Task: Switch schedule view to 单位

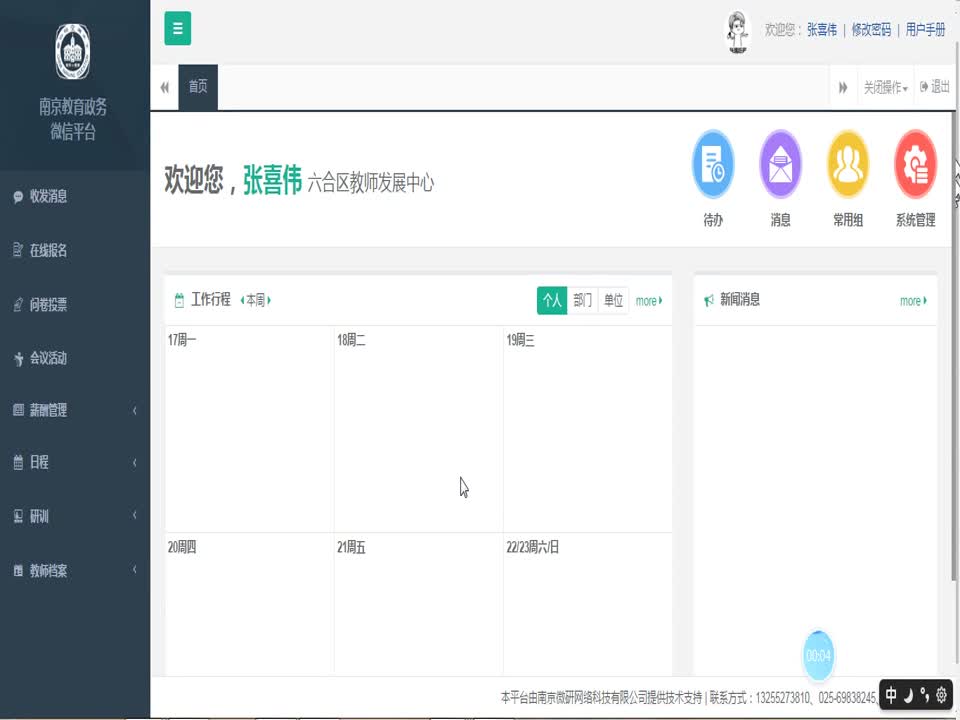Action: [x=613, y=300]
